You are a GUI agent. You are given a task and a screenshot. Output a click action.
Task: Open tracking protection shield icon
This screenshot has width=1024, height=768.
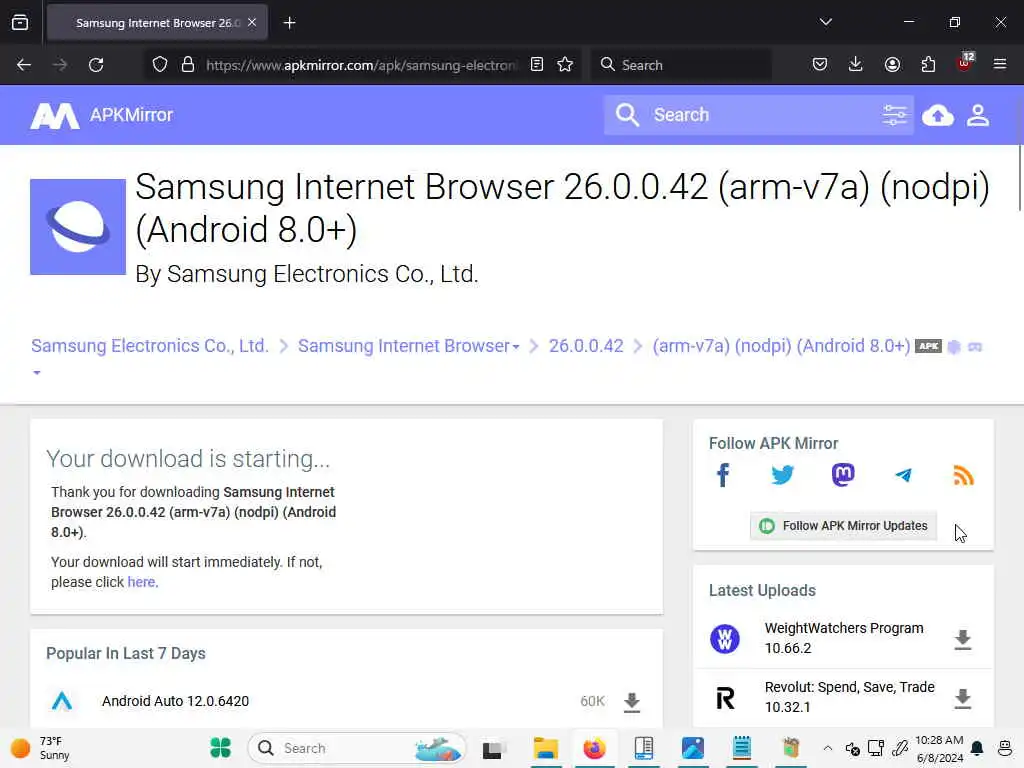(x=159, y=65)
